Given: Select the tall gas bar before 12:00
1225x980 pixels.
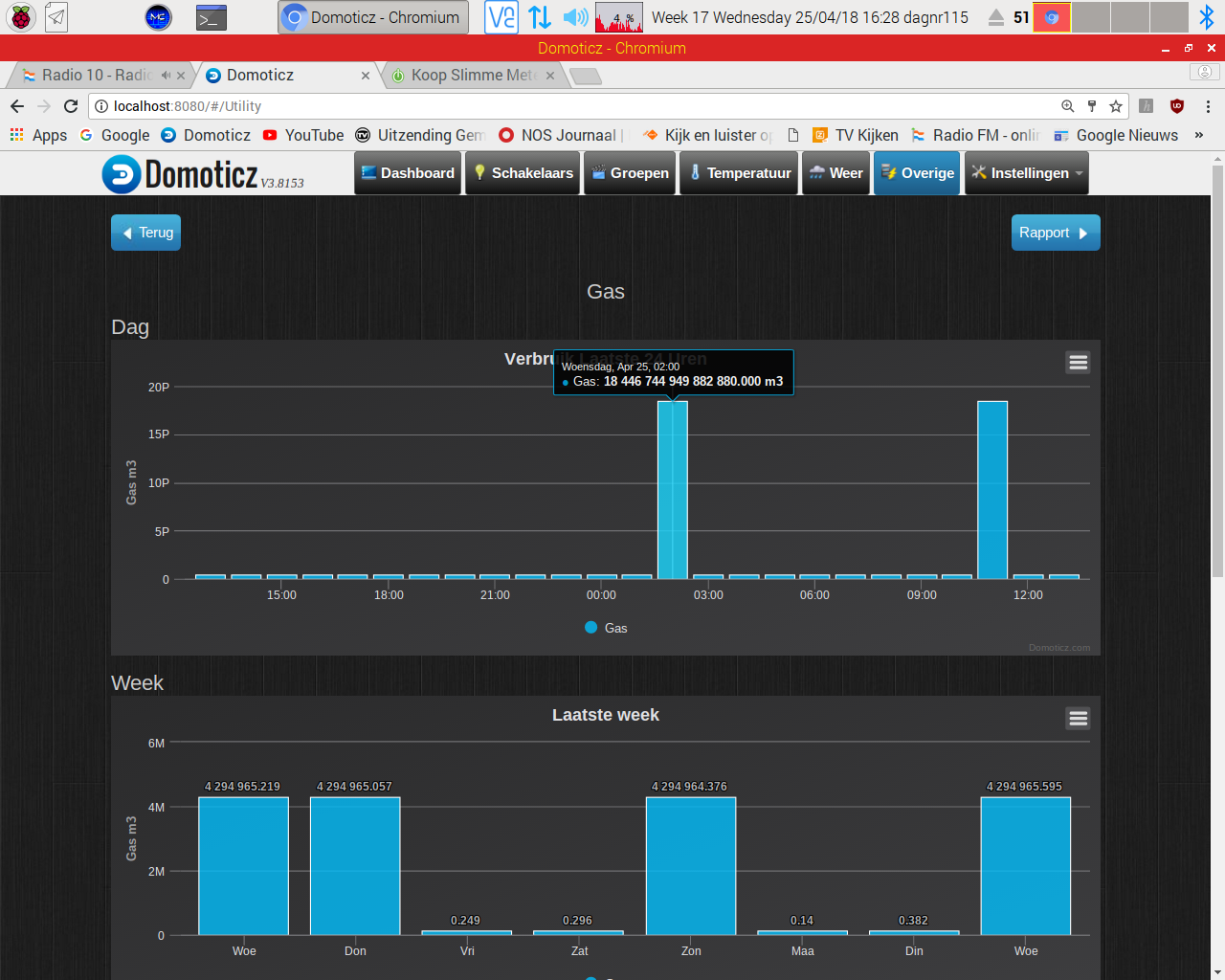Looking at the screenshot, I should 992,490.
